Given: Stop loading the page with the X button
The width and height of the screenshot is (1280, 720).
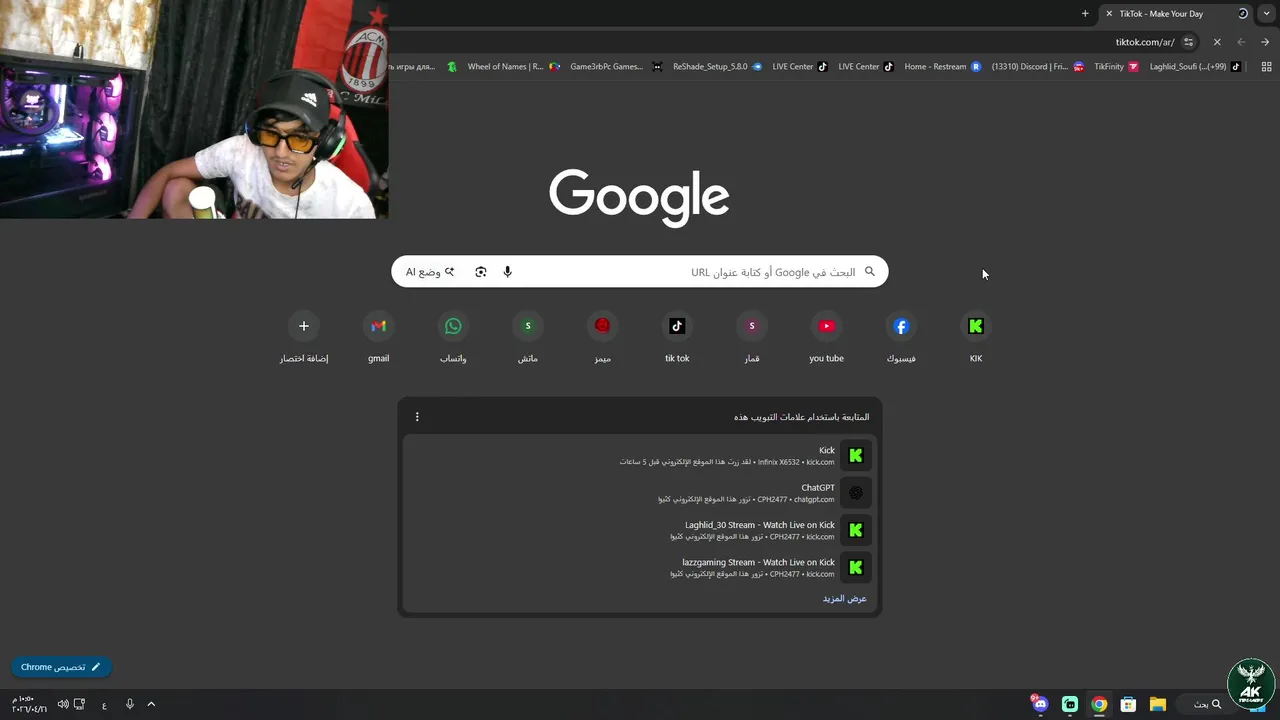Looking at the screenshot, I should 1217,42.
